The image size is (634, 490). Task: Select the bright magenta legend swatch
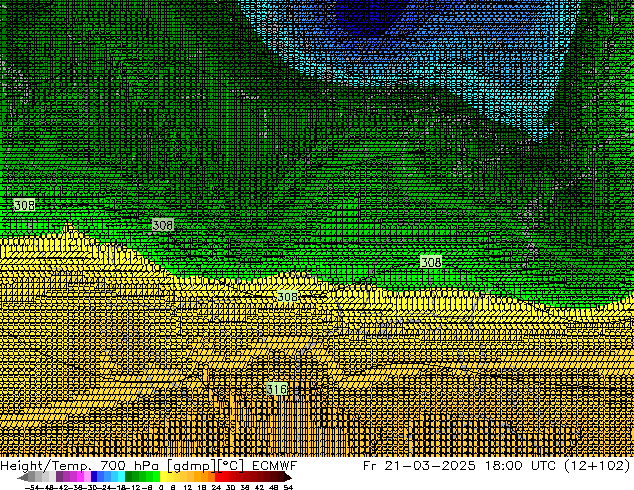[x=80, y=477]
